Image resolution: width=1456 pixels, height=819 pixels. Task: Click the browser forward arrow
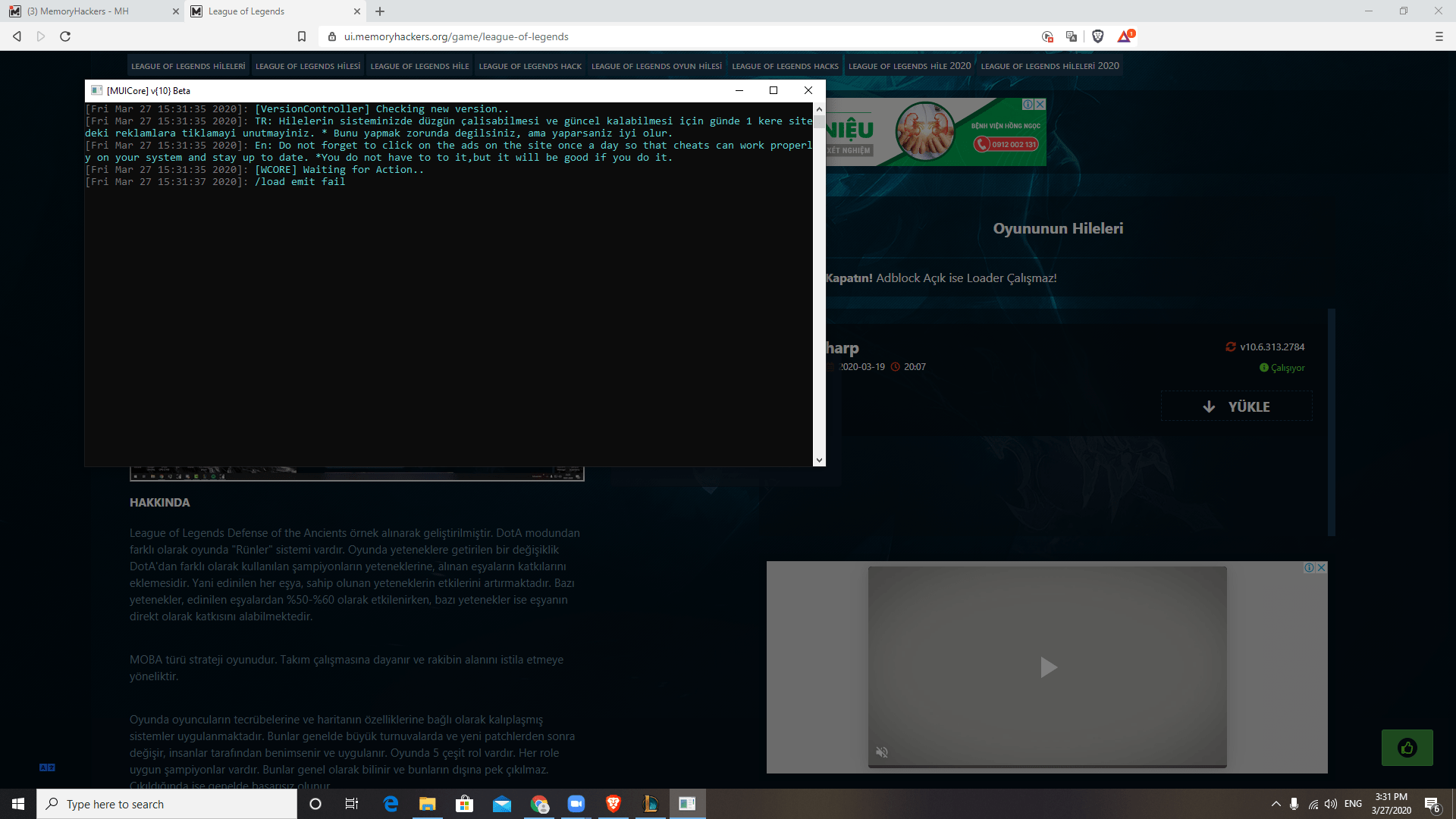click(41, 36)
